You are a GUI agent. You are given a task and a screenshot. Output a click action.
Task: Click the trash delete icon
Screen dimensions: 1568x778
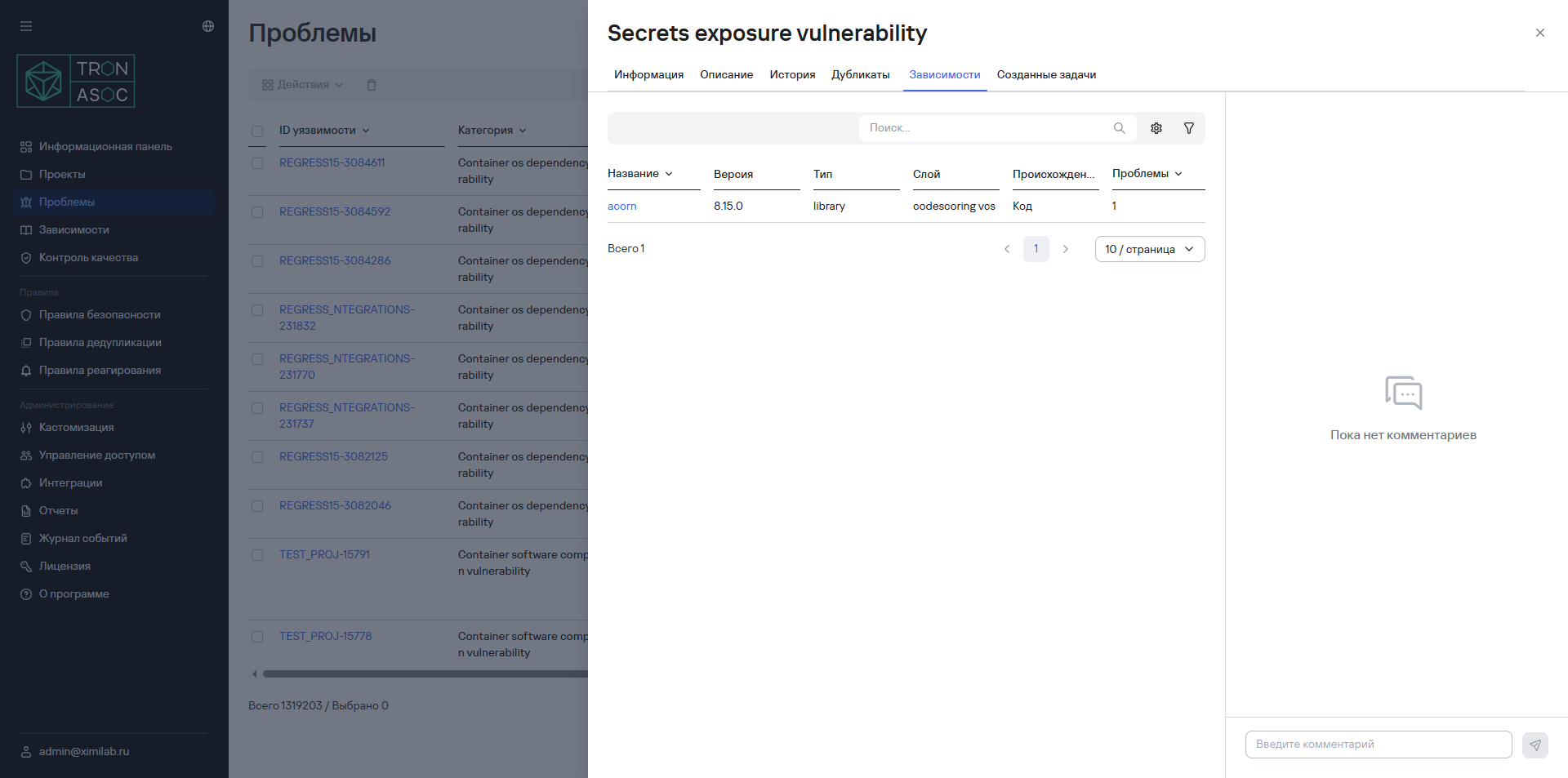(372, 85)
